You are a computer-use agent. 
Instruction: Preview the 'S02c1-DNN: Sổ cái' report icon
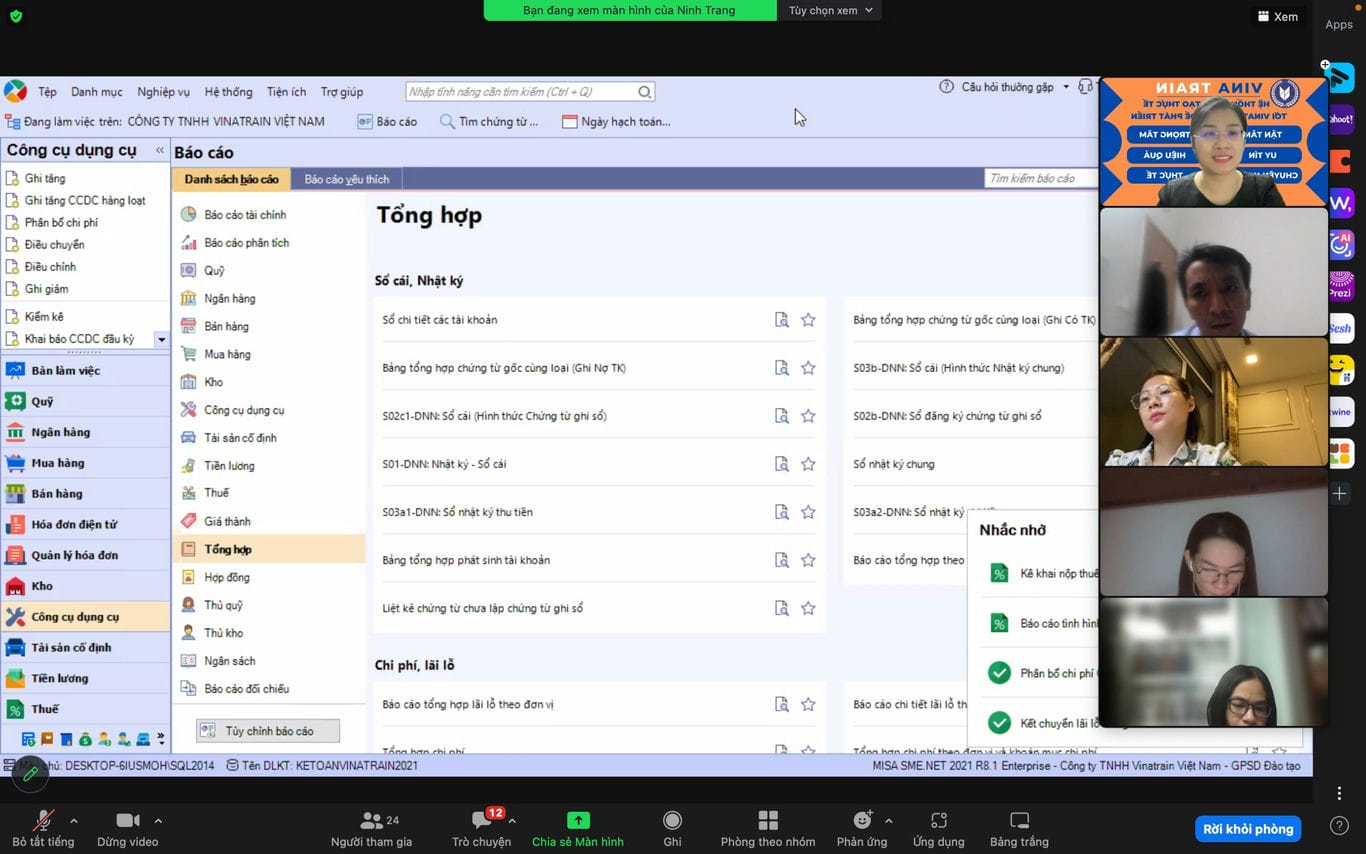pyautogui.click(x=782, y=416)
